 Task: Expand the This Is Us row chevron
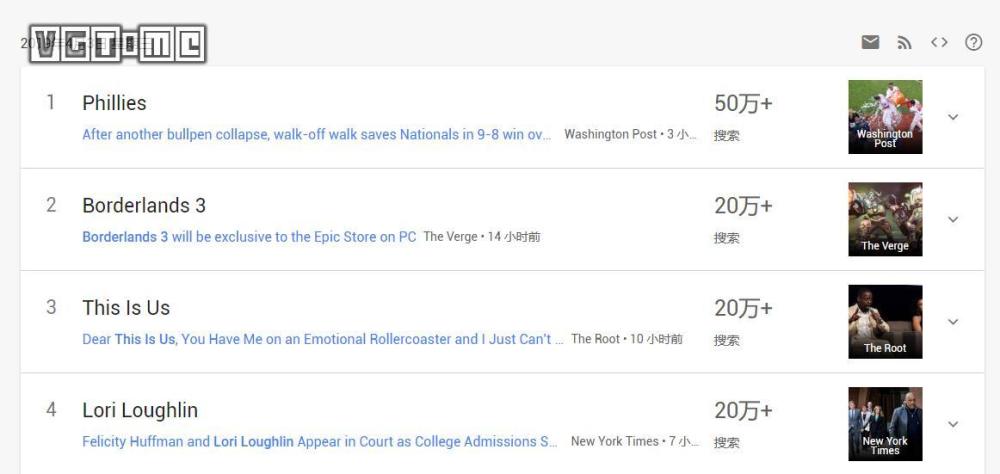[952, 322]
